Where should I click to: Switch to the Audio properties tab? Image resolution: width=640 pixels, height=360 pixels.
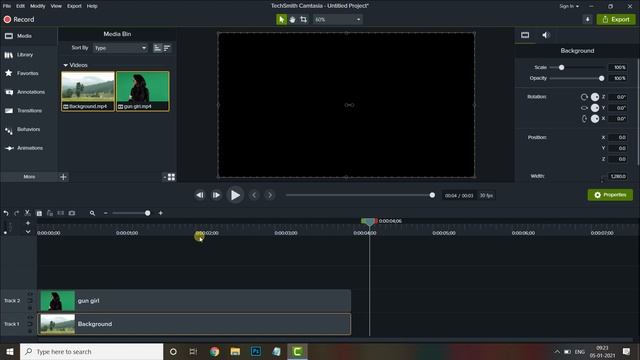tap(546, 35)
